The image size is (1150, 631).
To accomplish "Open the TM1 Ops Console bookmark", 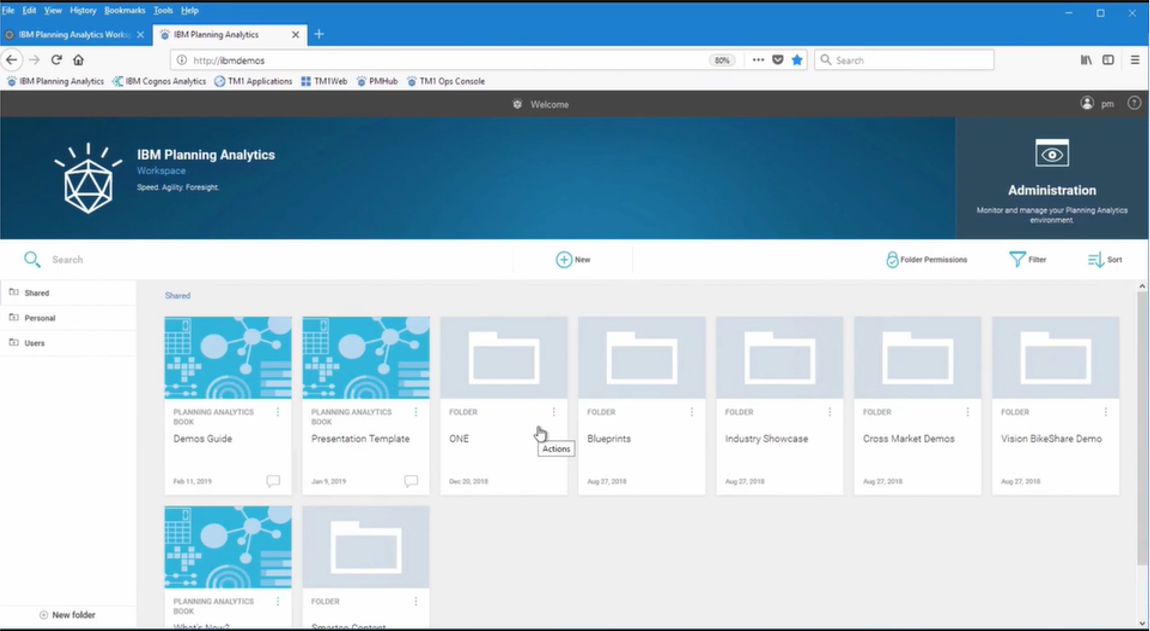I will point(446,81).
